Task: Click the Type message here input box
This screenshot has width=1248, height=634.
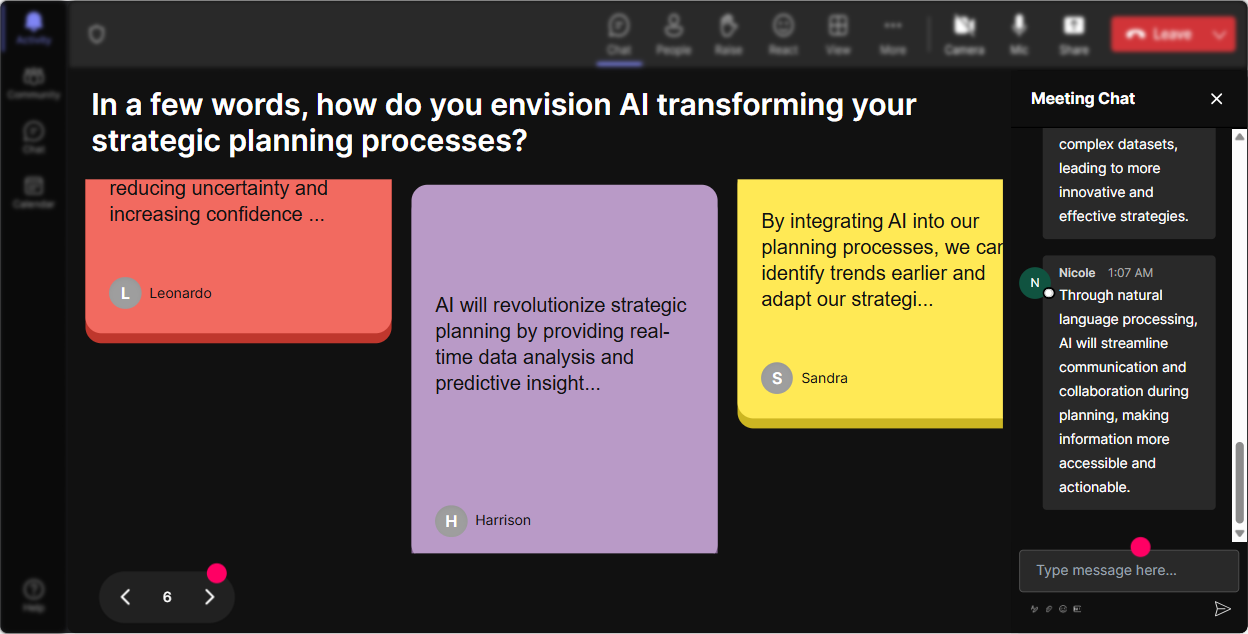Action: tap(1129, 571)
